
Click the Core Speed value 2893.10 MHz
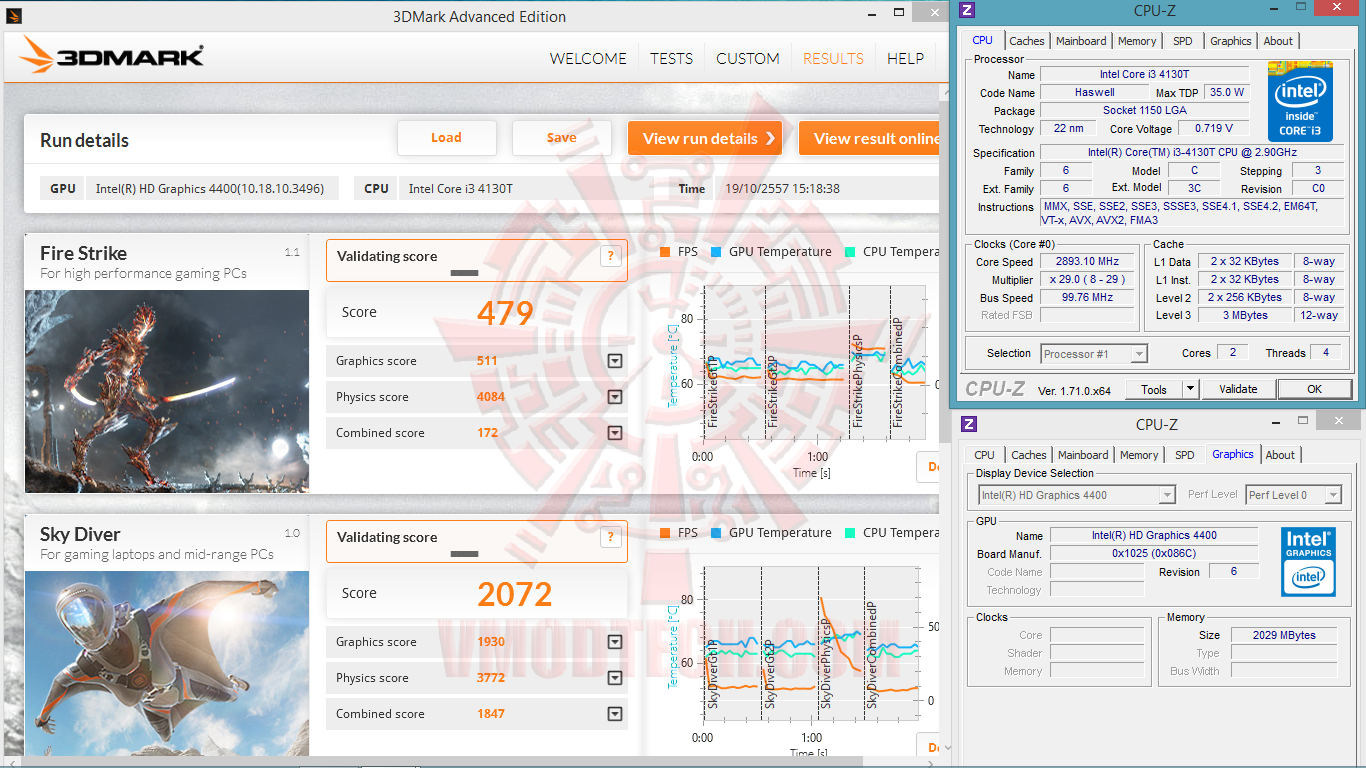(1089, 262)
